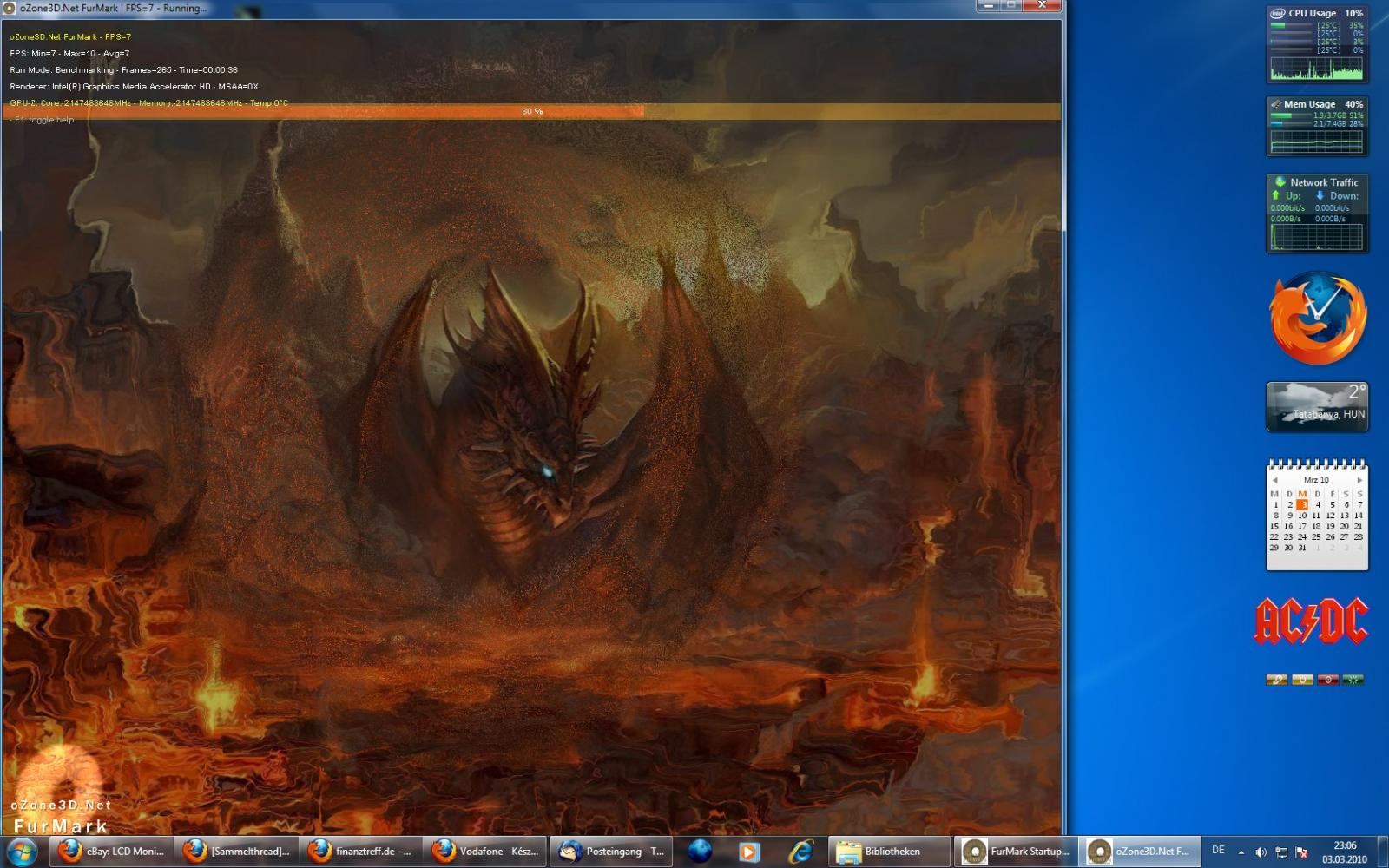Open the Bibliotheken explorer window
This screenshot has width=1389, height=868.
(x=890, y=852)
